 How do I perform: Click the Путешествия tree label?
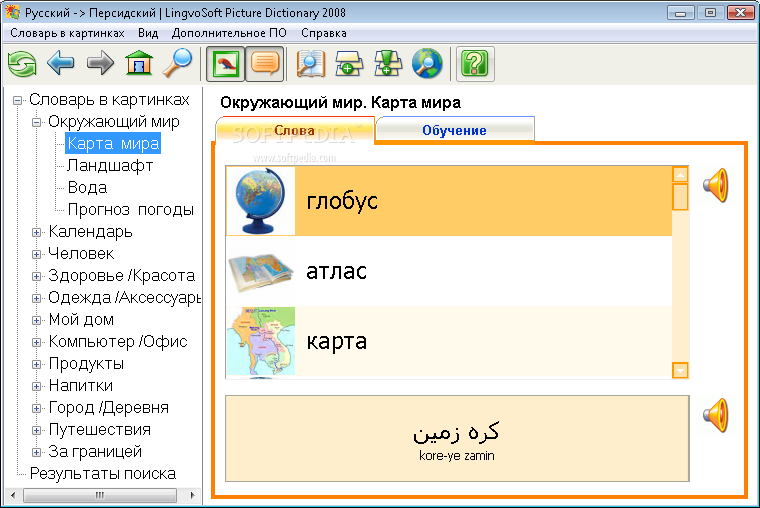tap(100, 429)
